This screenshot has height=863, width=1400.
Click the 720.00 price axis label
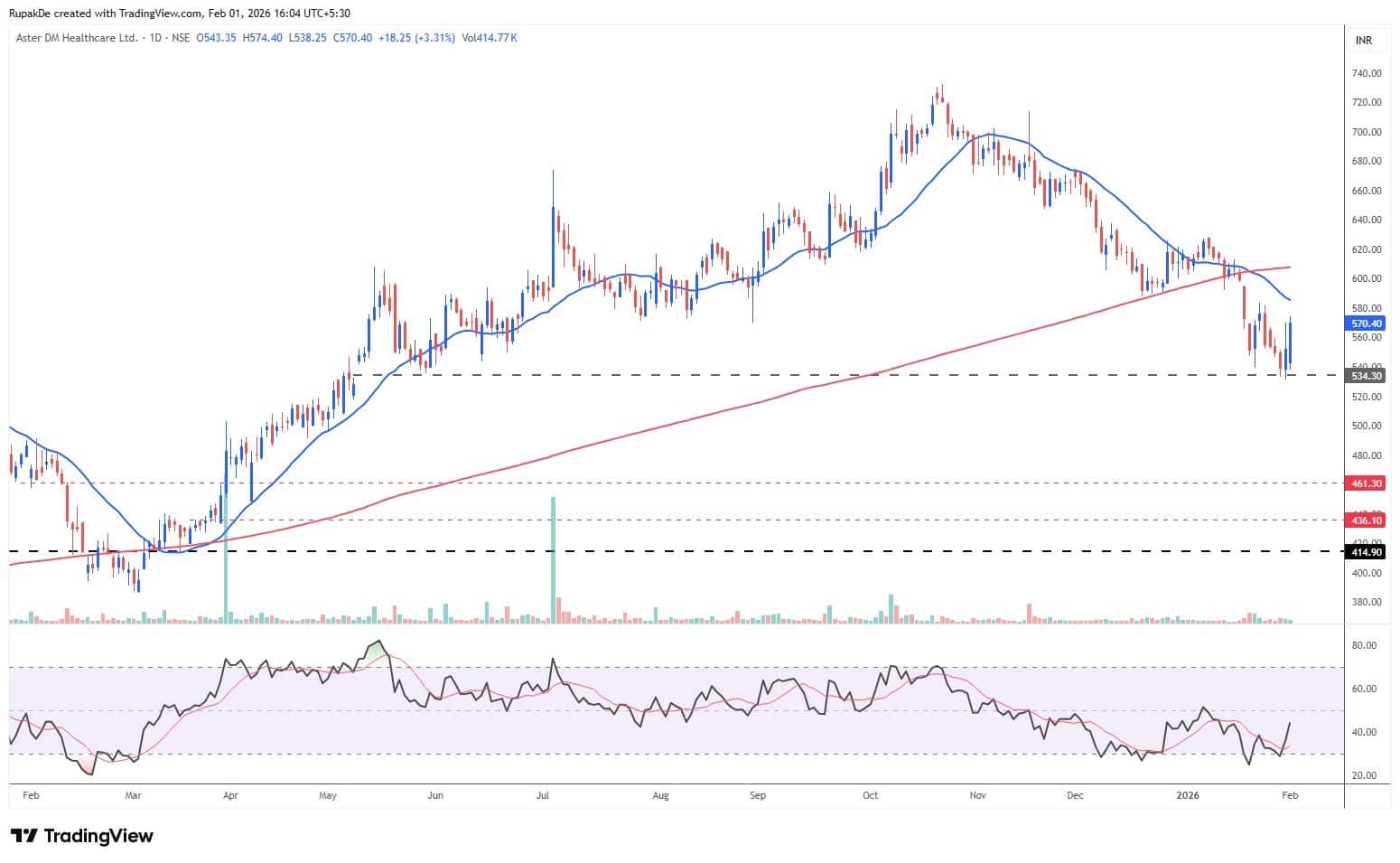[x=1367, y=103]
